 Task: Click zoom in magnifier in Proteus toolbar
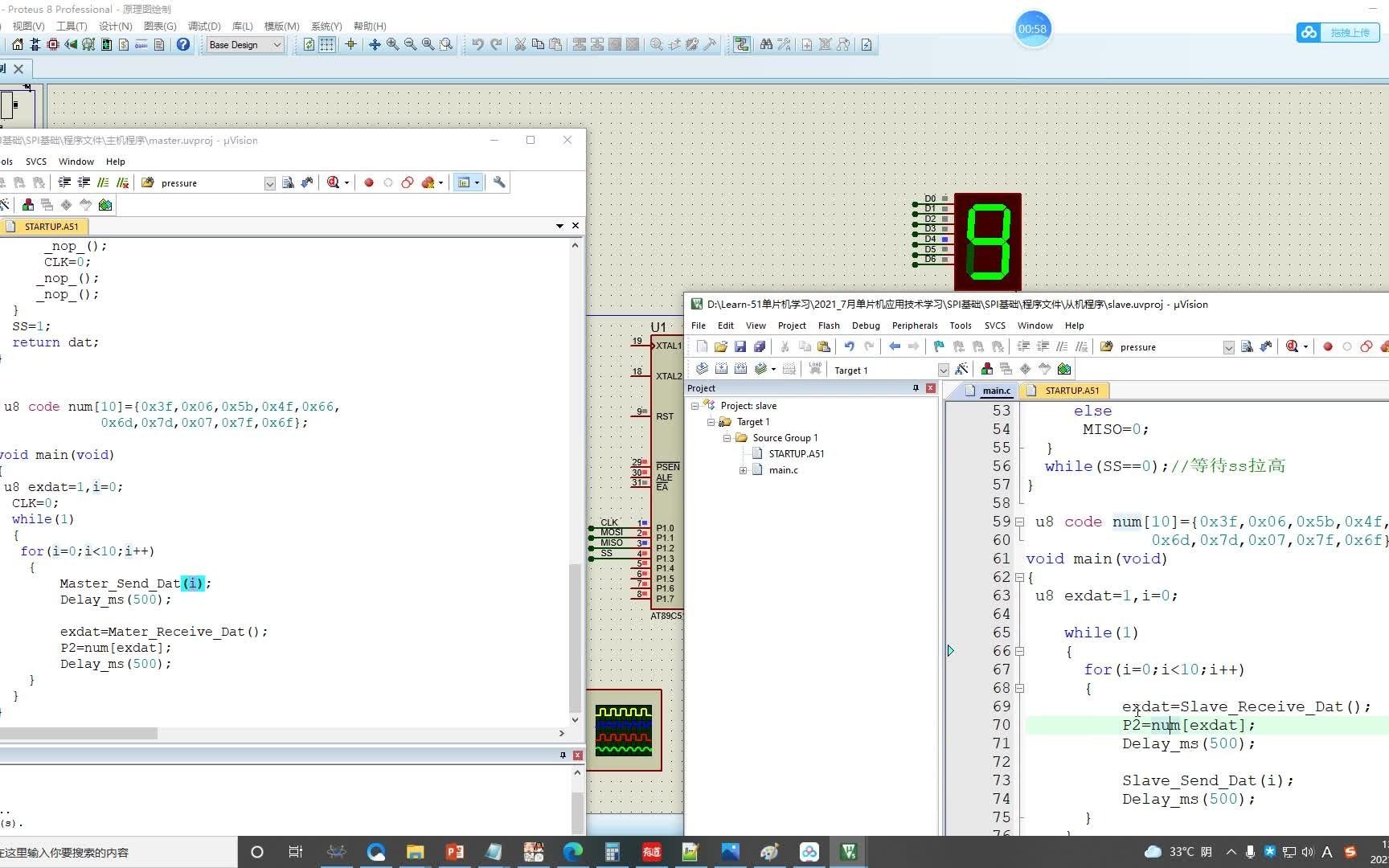tap(392, 45)
